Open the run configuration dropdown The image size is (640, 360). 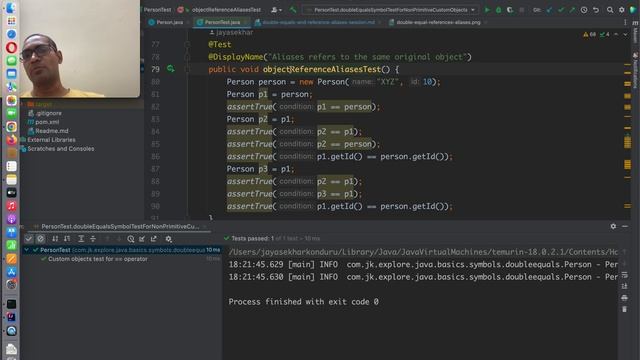(390, 10)
